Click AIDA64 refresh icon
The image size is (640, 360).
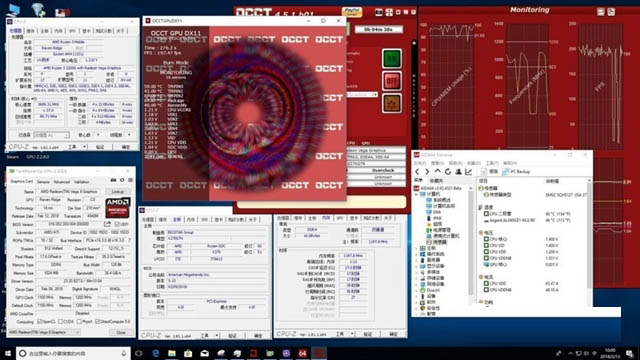tap(448, 172)
